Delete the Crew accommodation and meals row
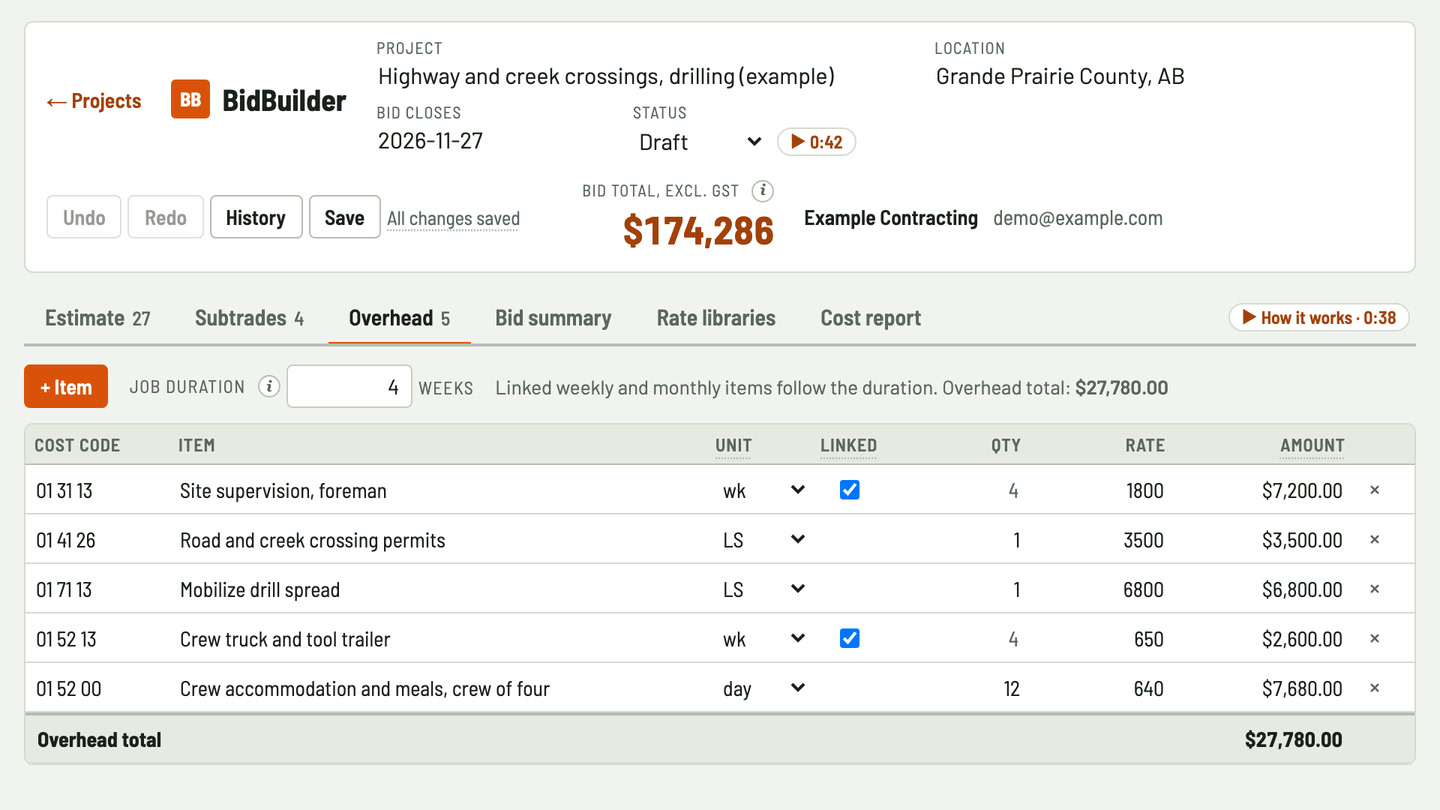Viewport: 1440px width, 810px height. (1375, 689)
